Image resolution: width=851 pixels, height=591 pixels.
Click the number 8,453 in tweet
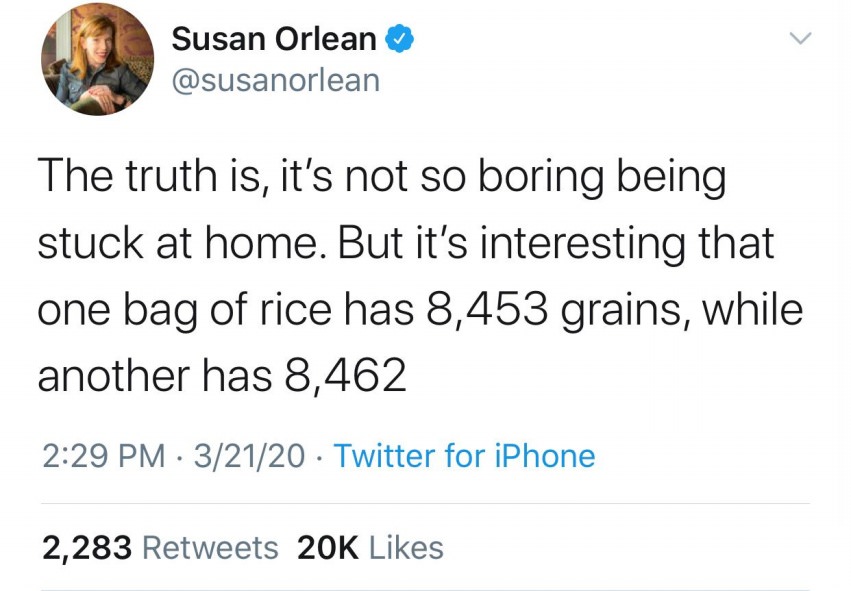pos(487,310)
